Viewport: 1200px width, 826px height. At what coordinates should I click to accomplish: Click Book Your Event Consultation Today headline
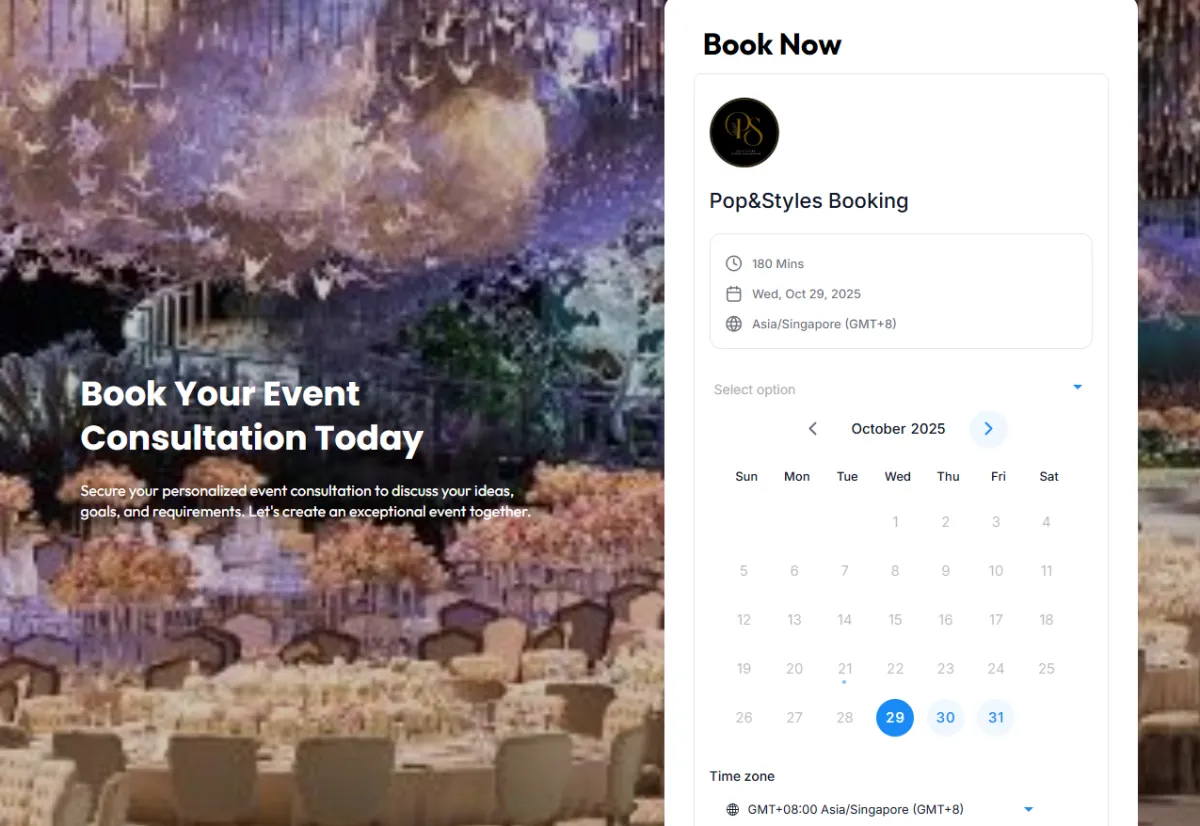point(252,416)
